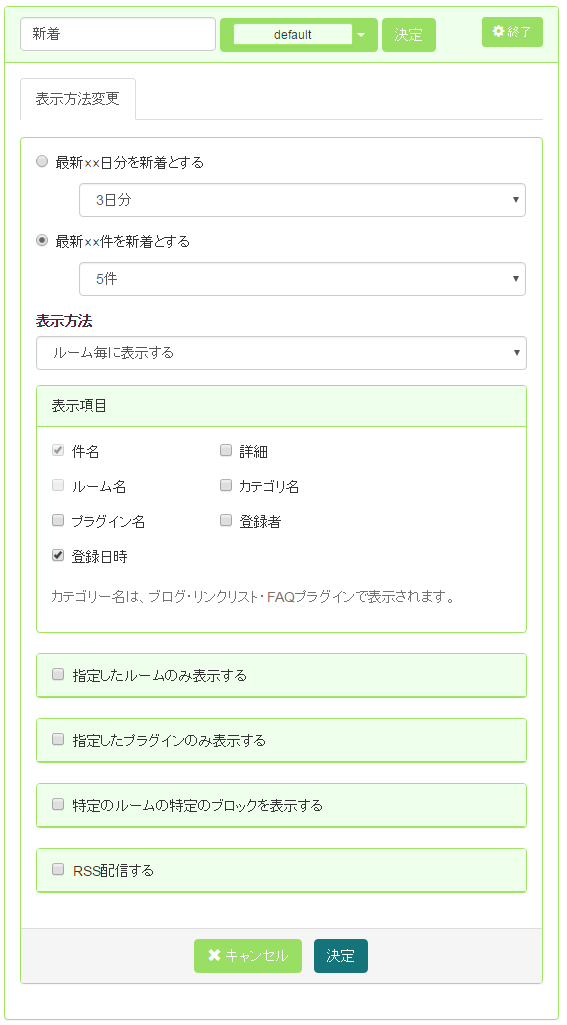The height and width of the screenshot is (1025, 567).
Task: Enable 指定したプラグインのみ表示する
Action: pos(58,739)
